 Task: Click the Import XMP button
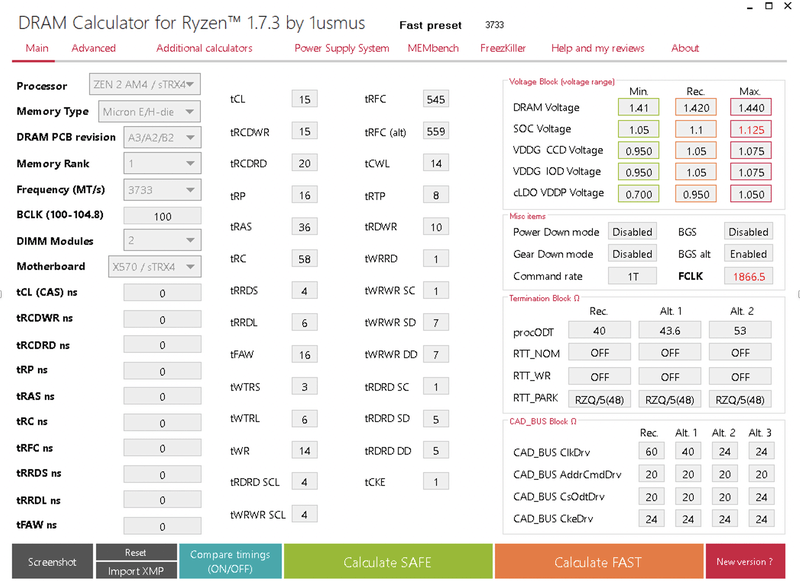pos(136,571)
